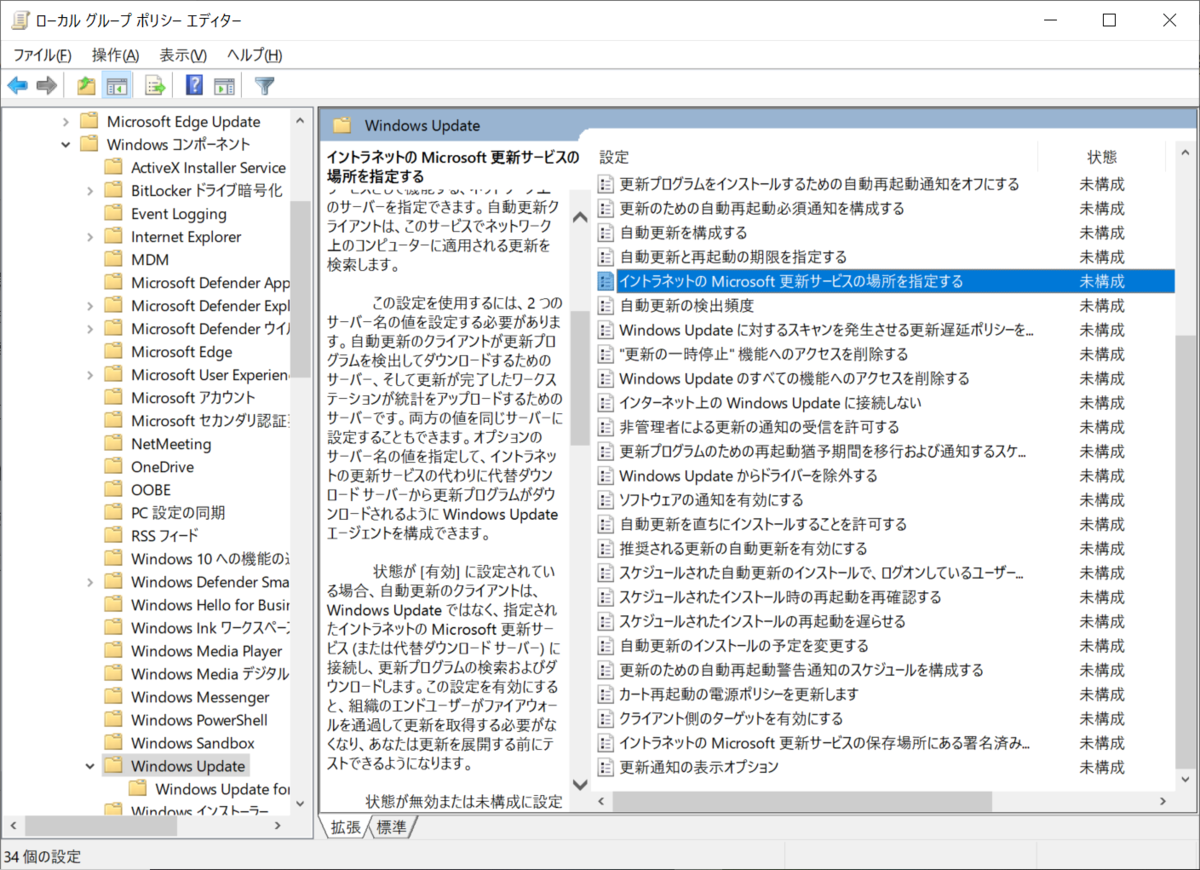Click the forward navigation arrow icon

point(46,85)
